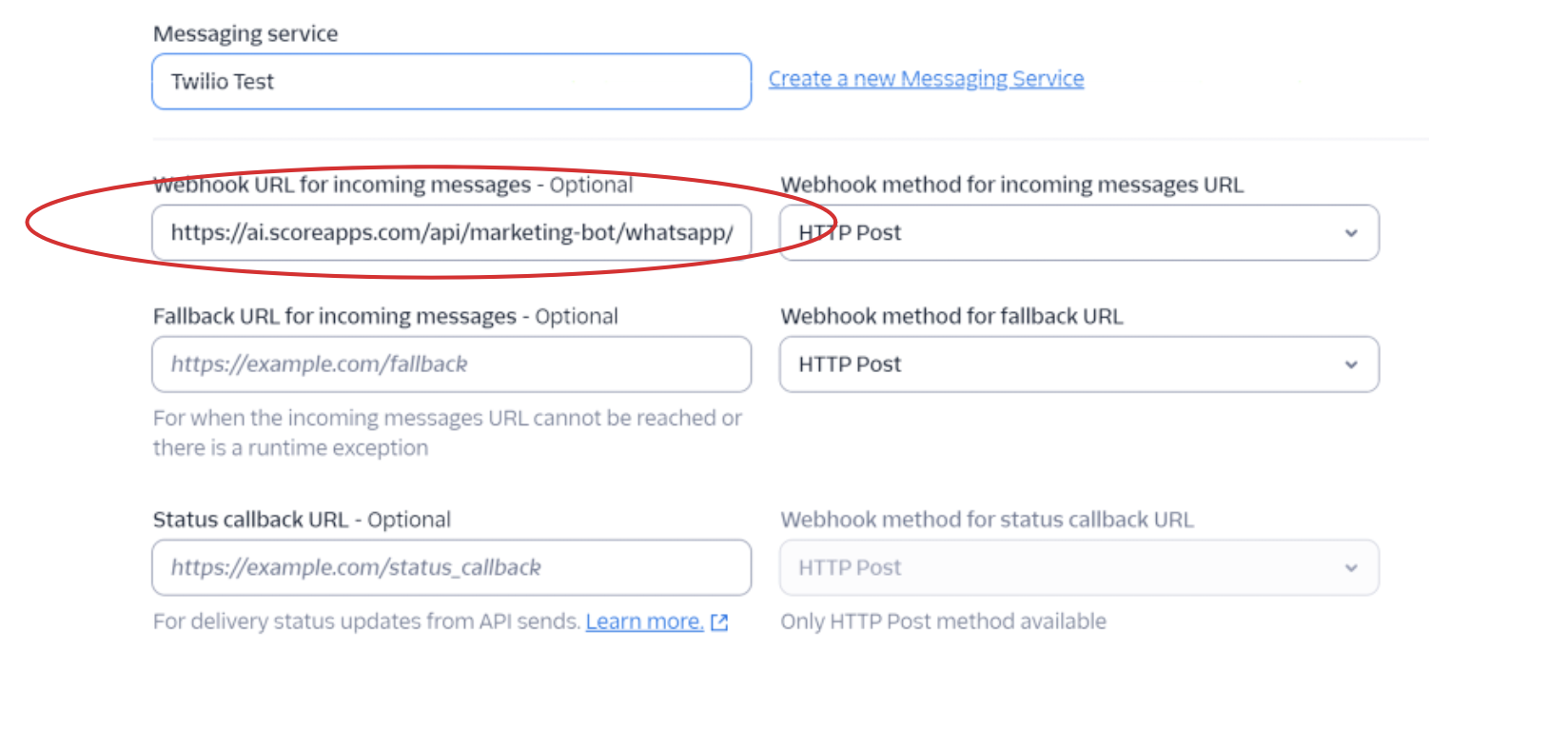Follow the Learn more link
The height and width of the screenshot is (748, 1568).
[x=644, y=621]
